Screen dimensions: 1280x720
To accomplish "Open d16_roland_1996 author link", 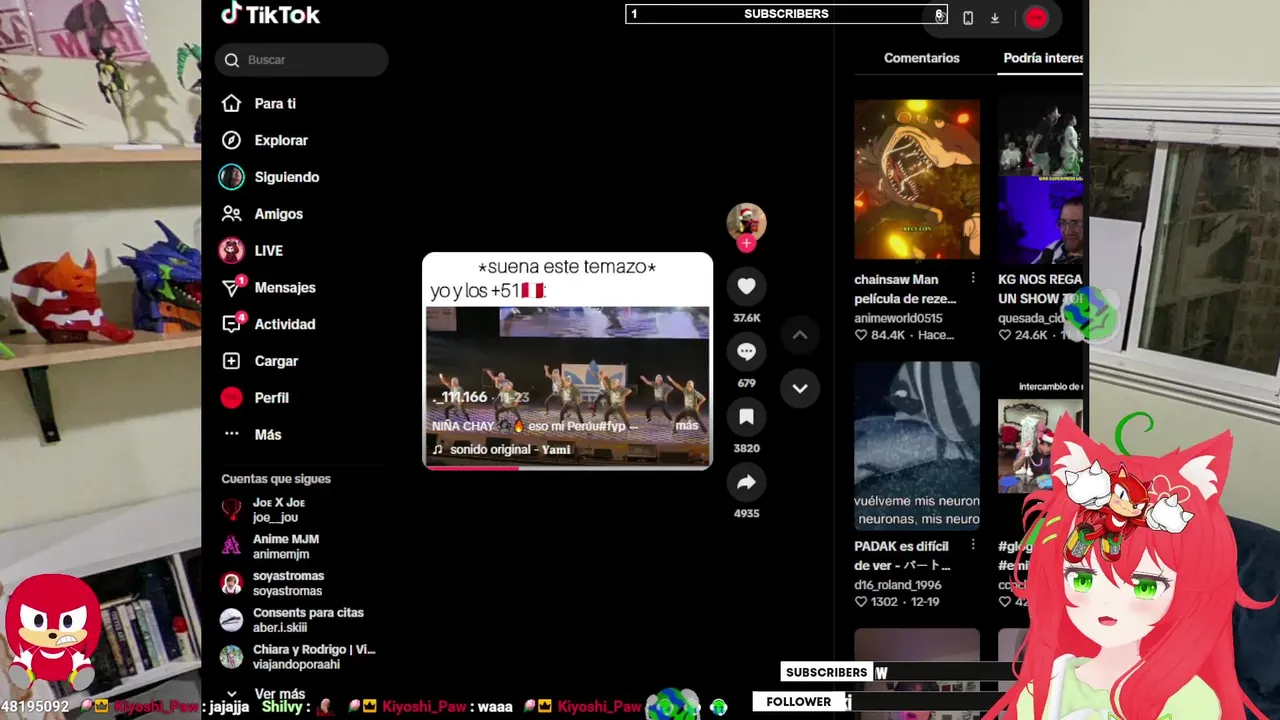I will point(898,585).
